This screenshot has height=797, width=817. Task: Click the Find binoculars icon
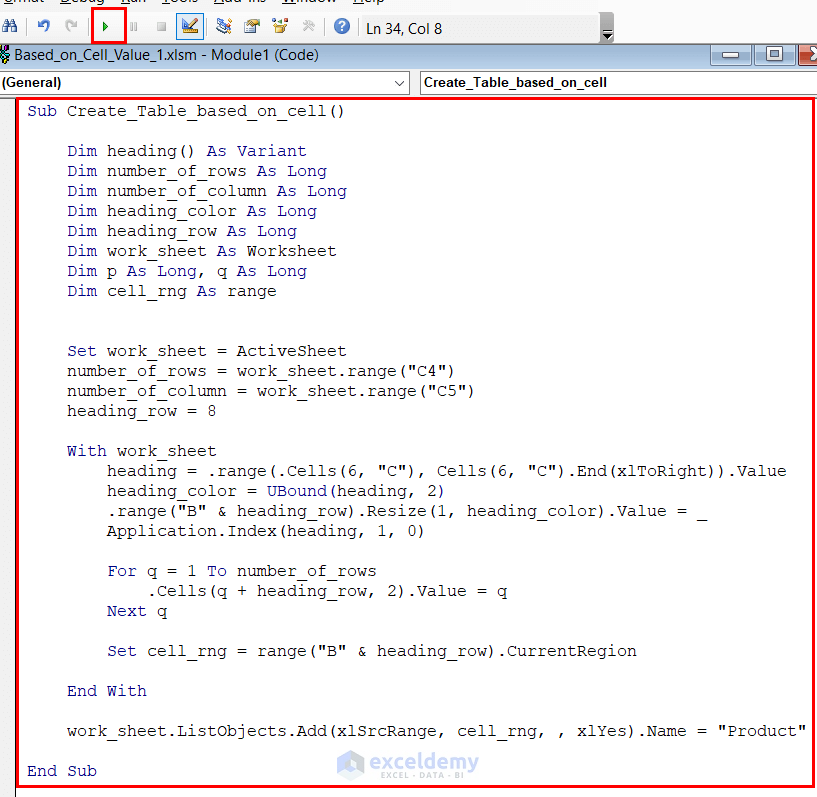pyautogui.click(x=9, y=26)
